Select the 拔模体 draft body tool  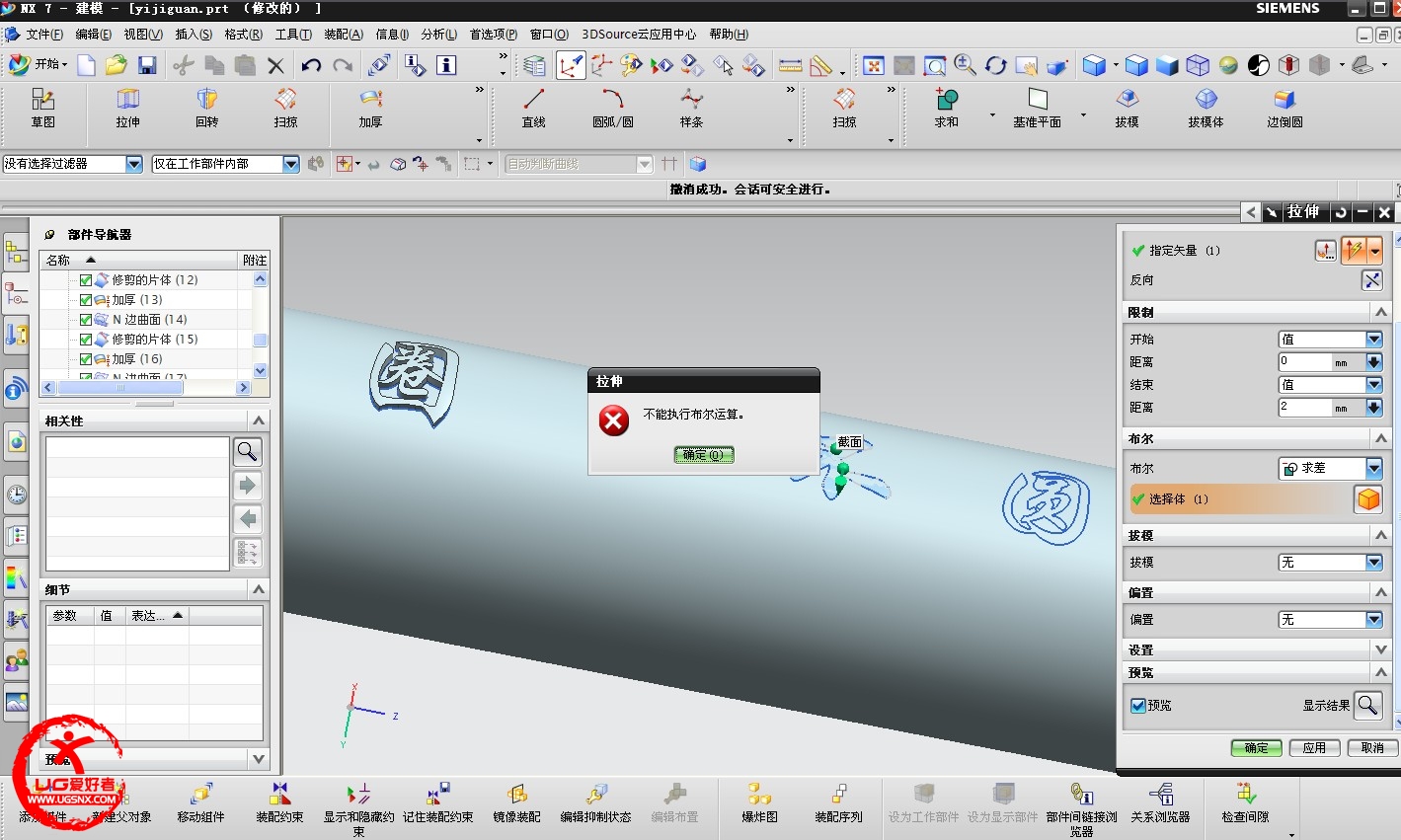point(1206,108)
